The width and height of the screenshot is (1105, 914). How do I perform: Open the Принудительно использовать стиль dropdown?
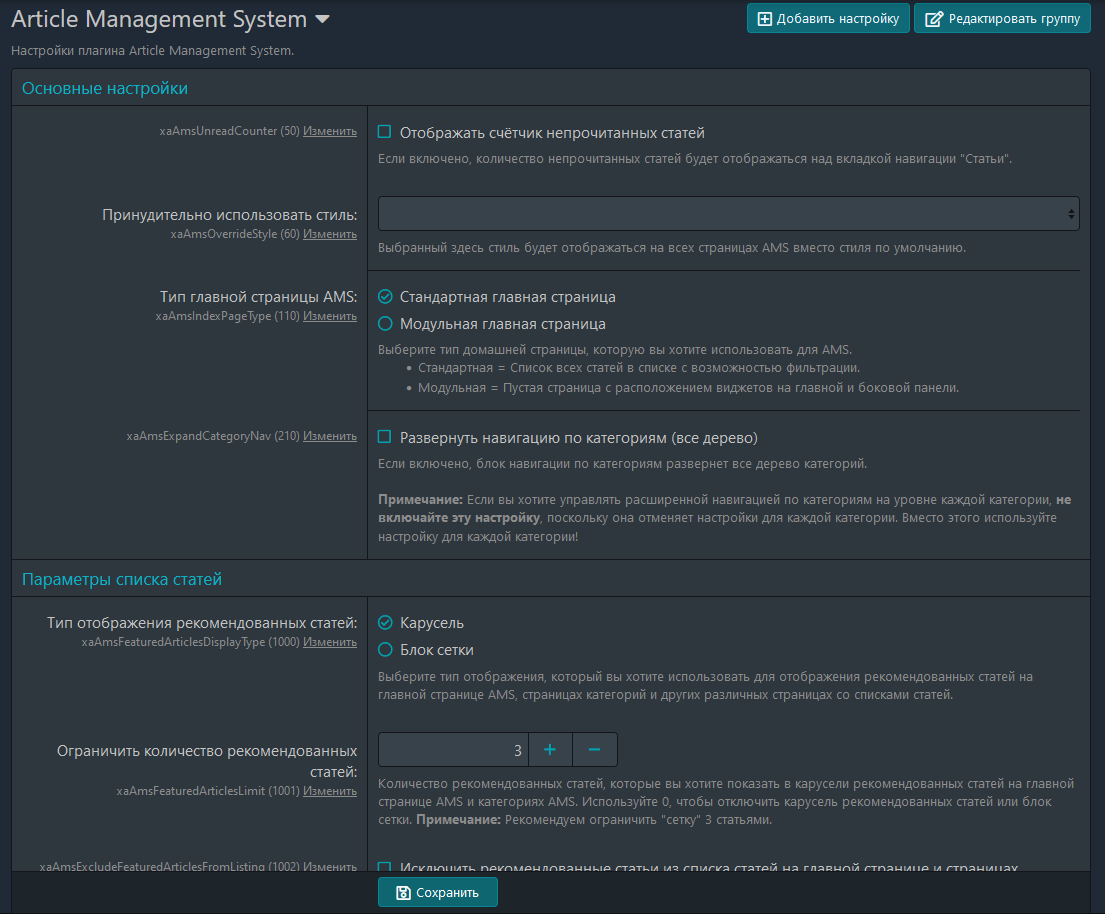(728, 213)
